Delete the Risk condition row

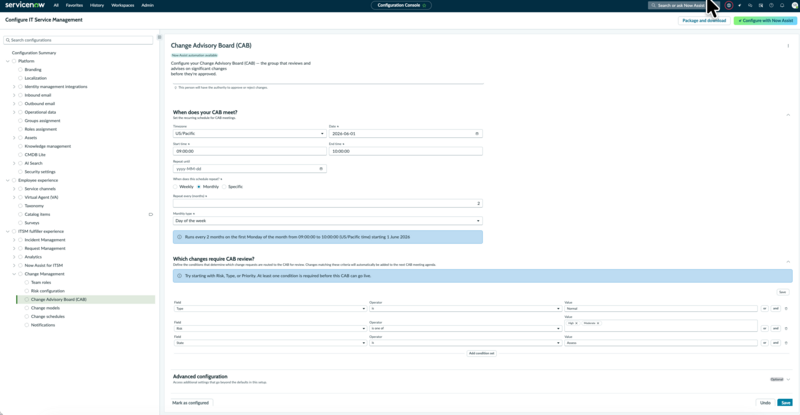coord(786,328)
